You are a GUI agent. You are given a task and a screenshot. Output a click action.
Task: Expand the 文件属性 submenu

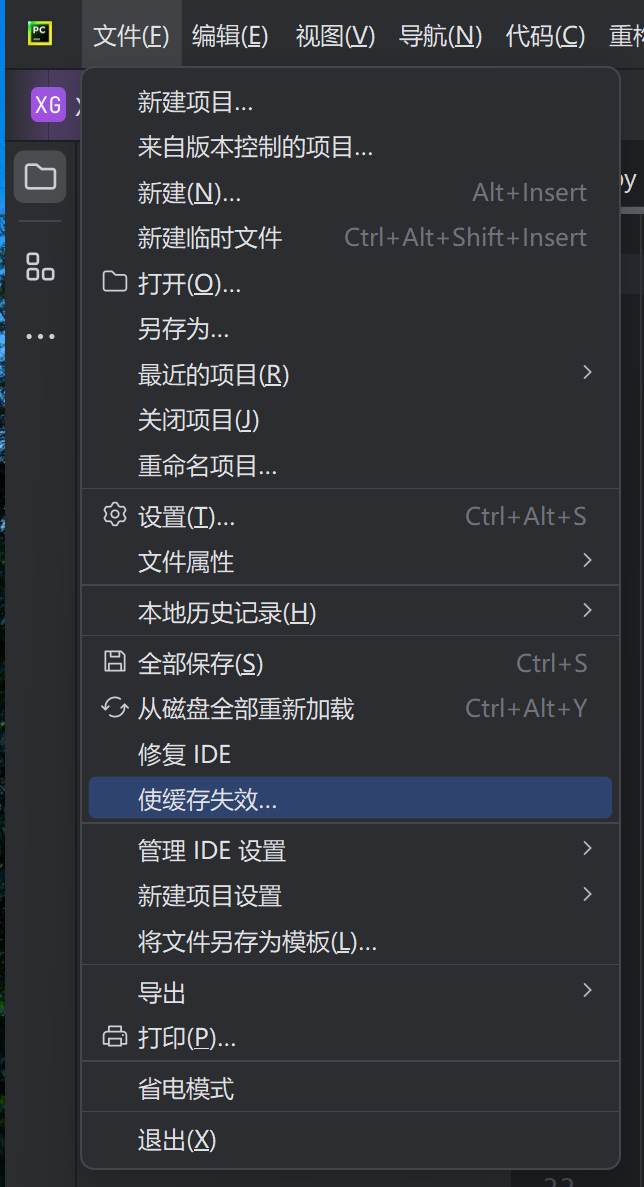coord(350,561)
